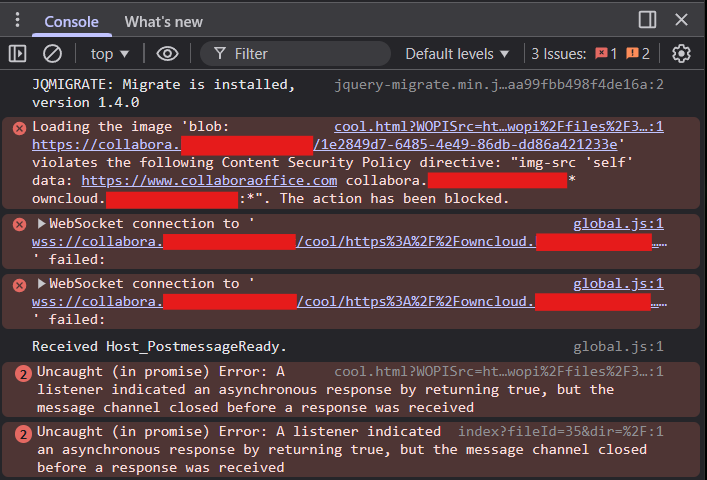Image resolution: width=707 pixels, height=480 pixels.
Task: Select the Console tab
Action: (x=71, y=21)
